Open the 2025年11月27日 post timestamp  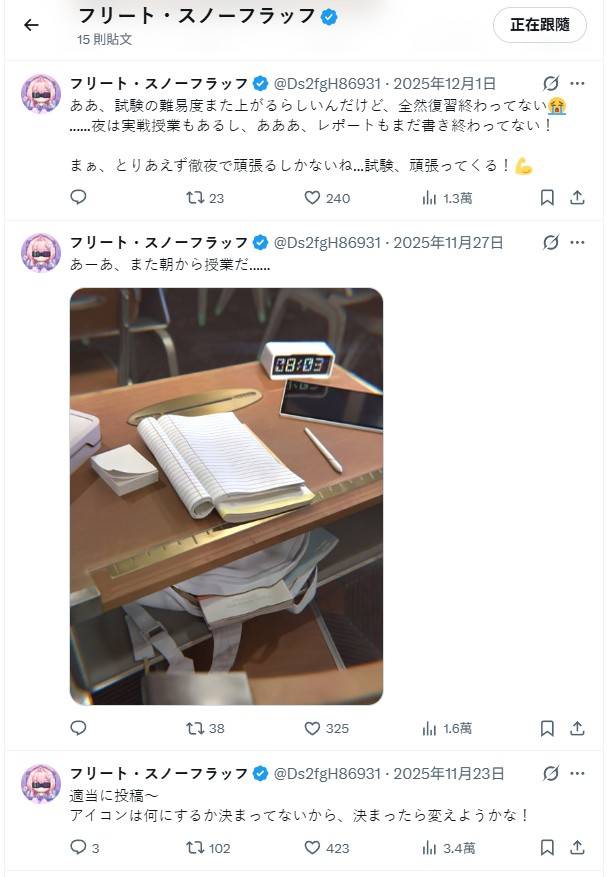448,243
